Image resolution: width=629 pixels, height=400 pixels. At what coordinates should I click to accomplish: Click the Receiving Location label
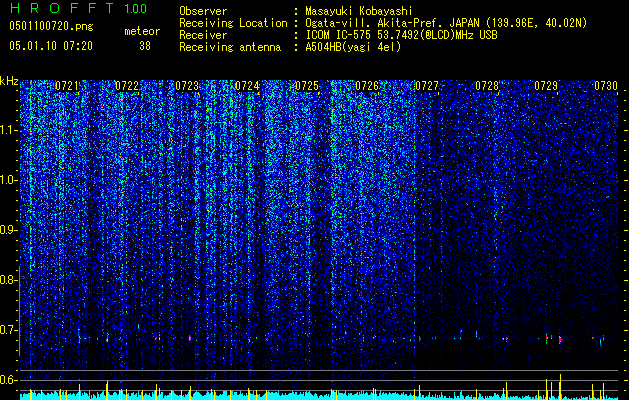click(233, 23)
